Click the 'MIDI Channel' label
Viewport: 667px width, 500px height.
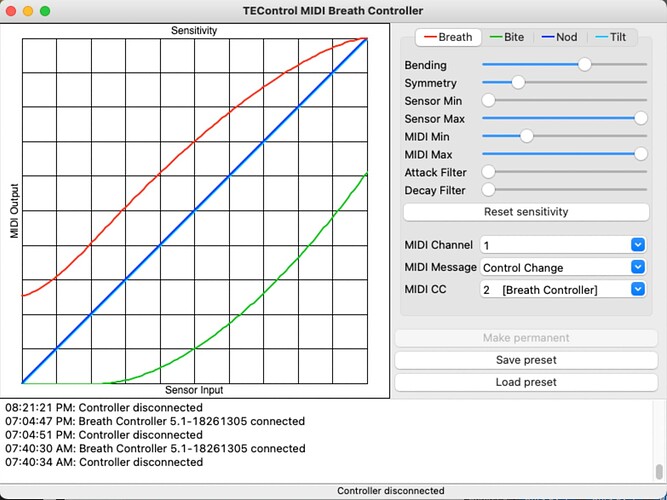pyautogui.click(x=439, y=245)
